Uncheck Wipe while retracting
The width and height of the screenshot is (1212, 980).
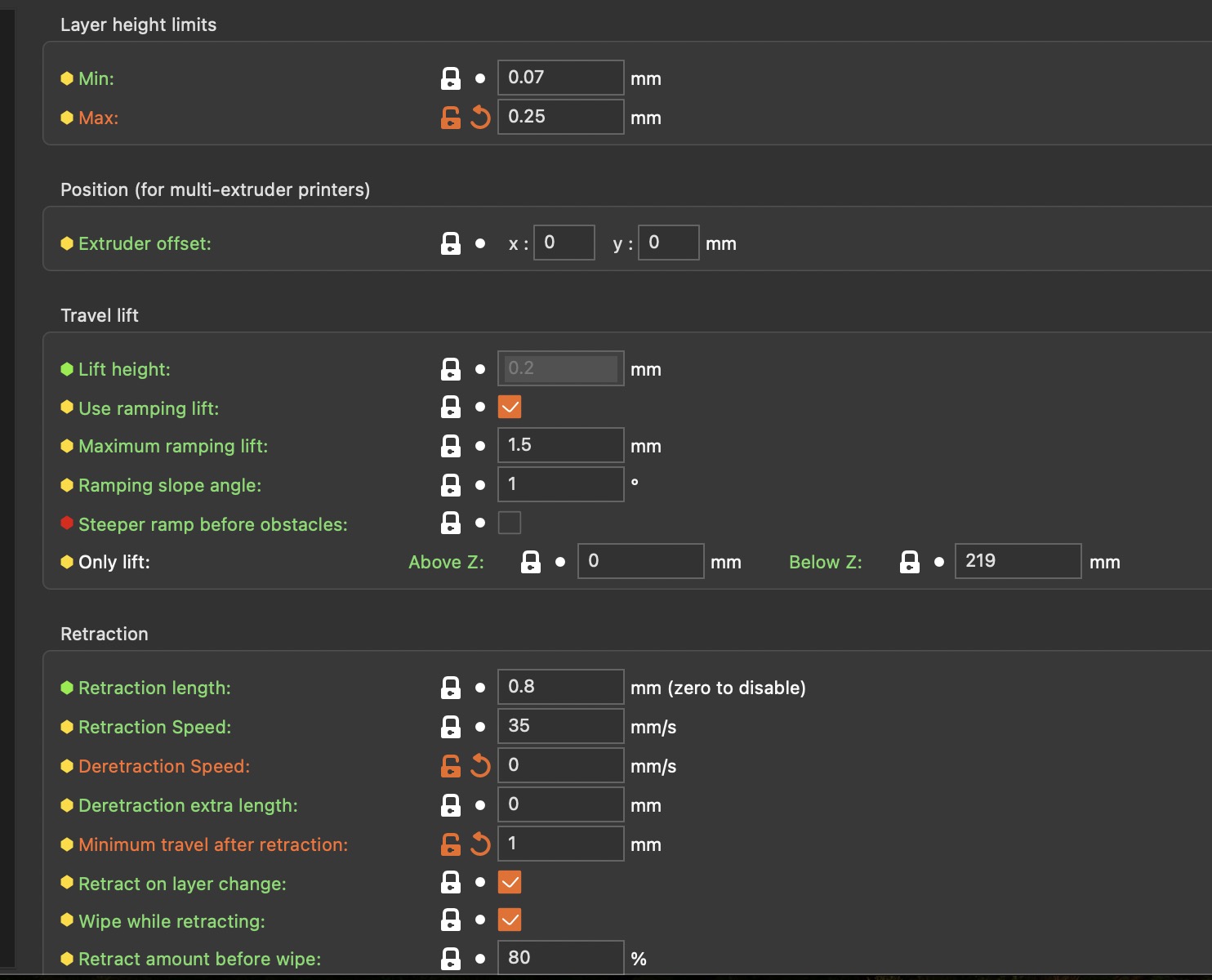tap(510, 920)
